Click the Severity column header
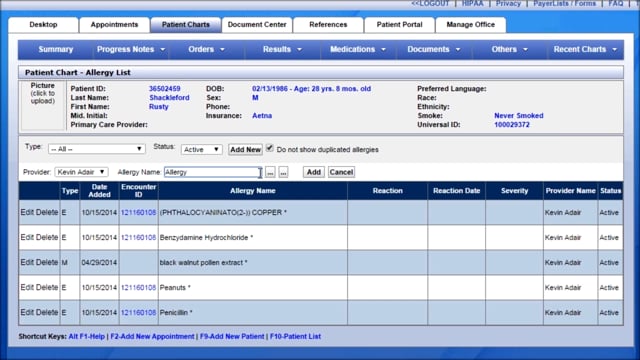Image resolution: width=640 pixels, height=360 pixels. (514, 191)
